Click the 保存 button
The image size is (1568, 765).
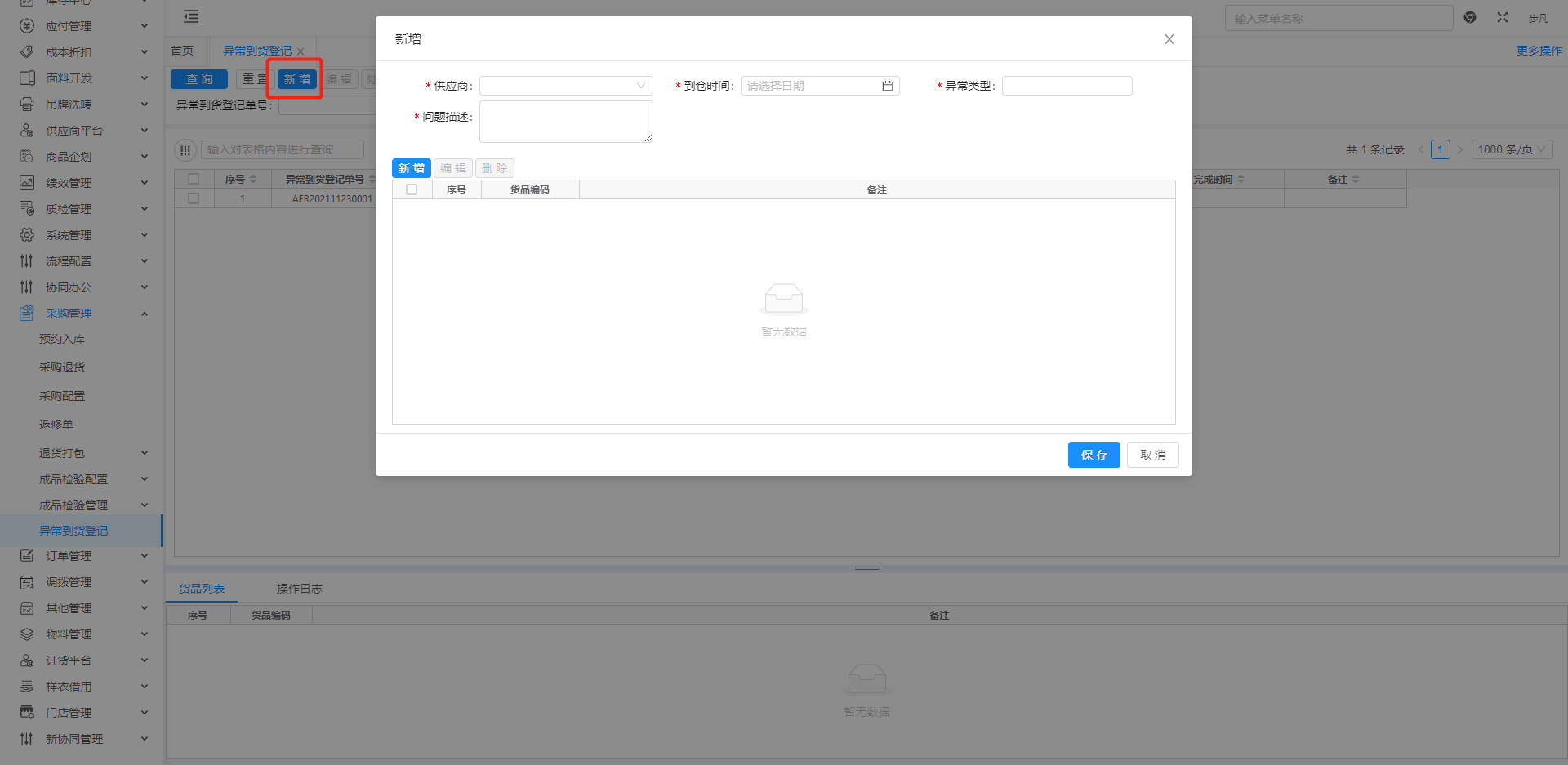1094,455
